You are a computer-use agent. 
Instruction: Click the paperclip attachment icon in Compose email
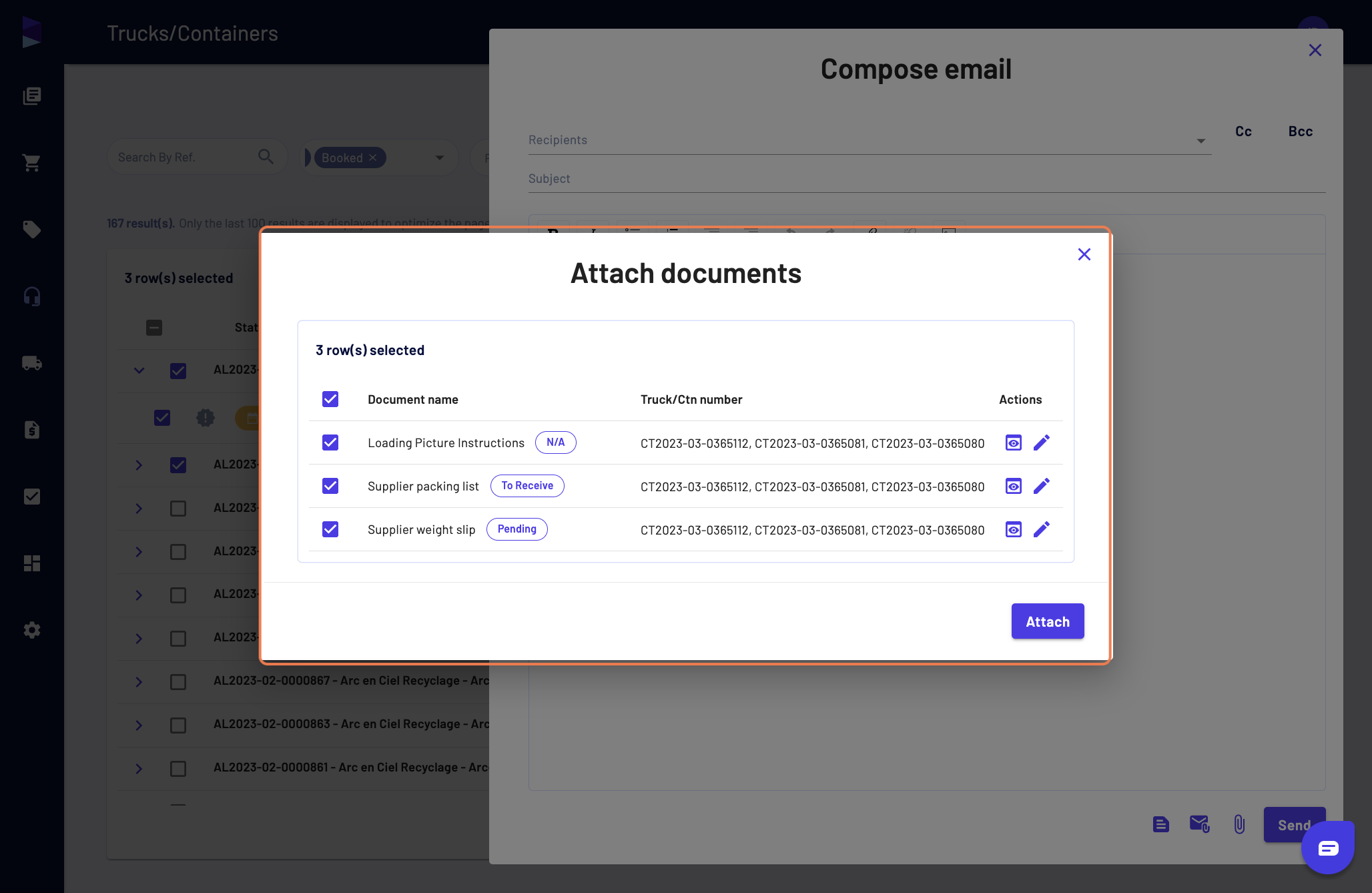(1239, 825)
